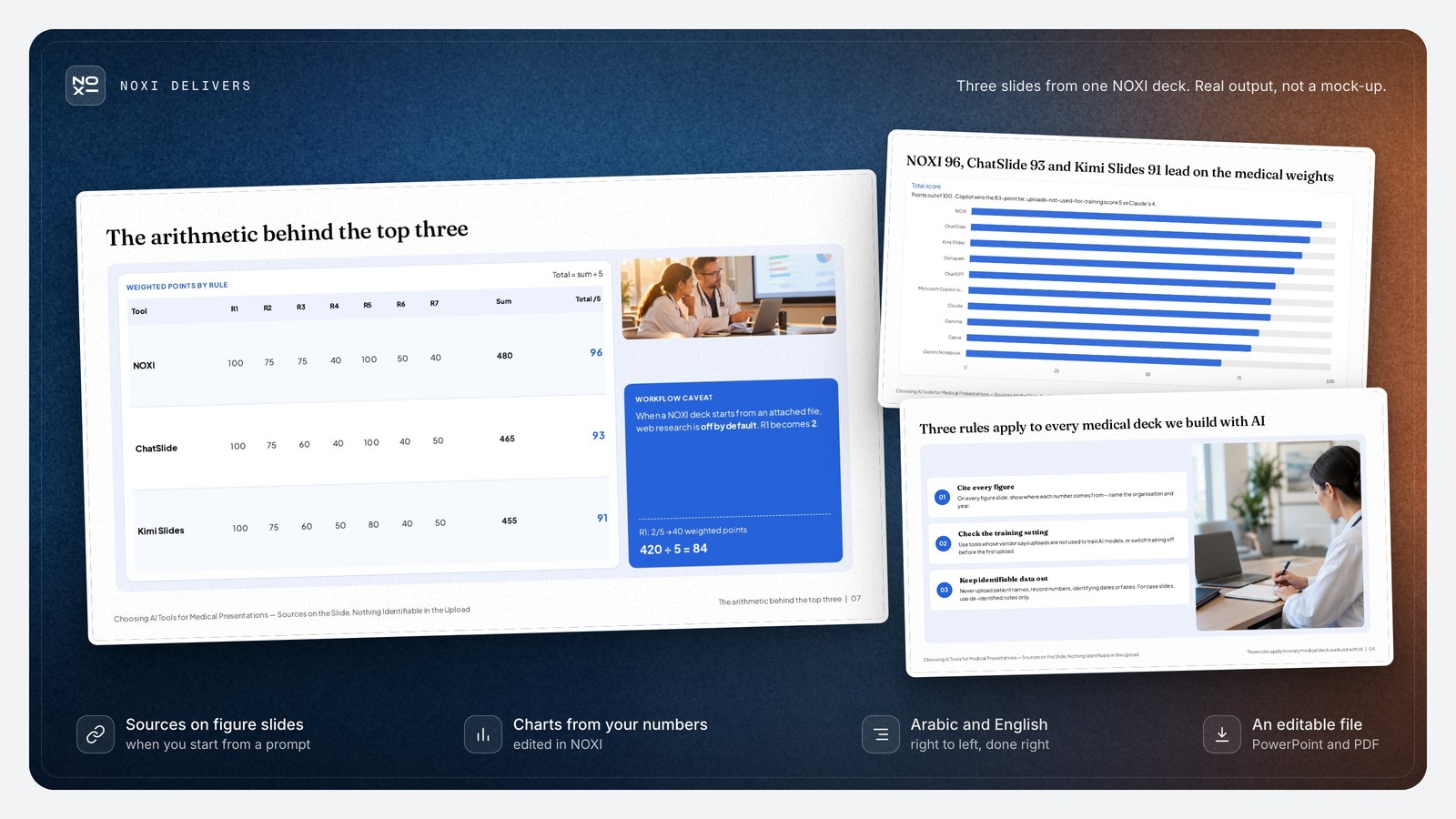Click the 'An editable file' feature text
This screenshot has height=819, width=1456.
pyautogui.click(x=1308, y=724)
